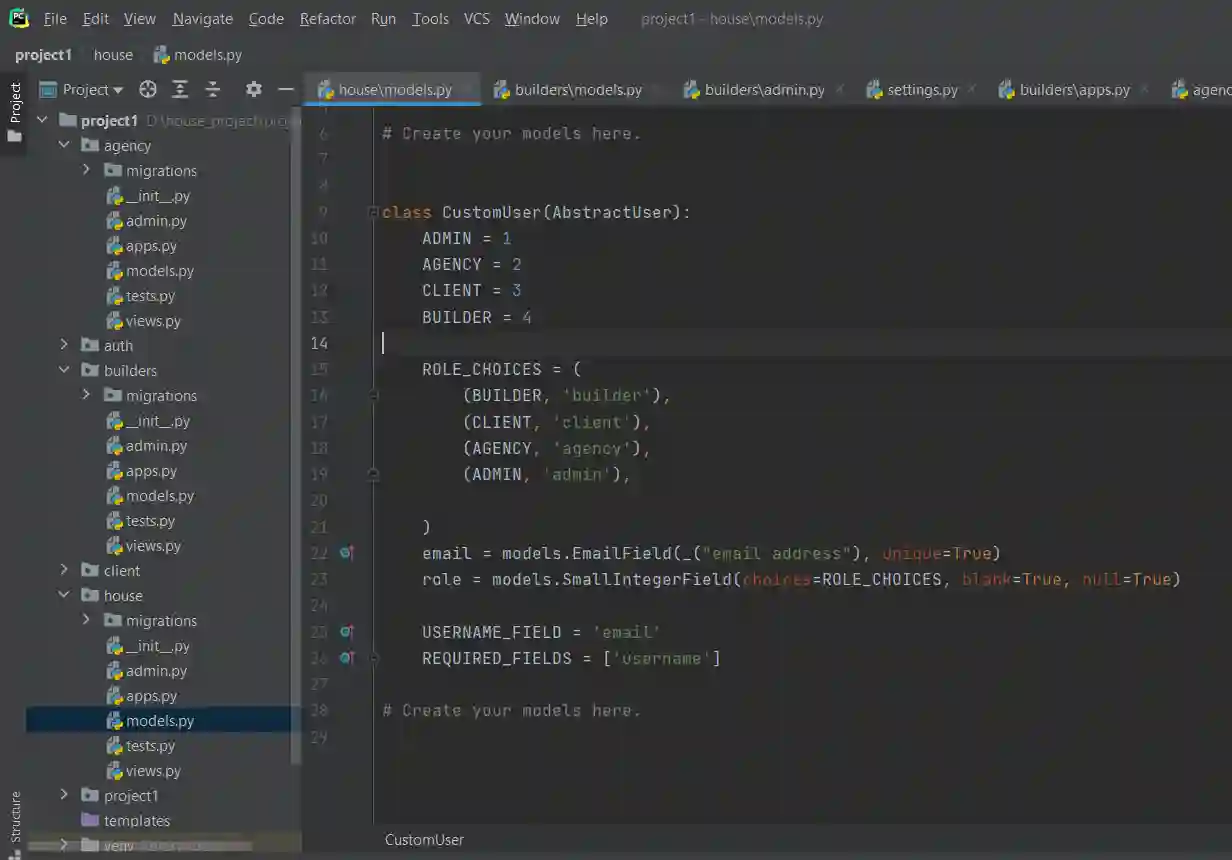
Task: Collapse the agency folder in project tree
Action: [x=65, y=145]
